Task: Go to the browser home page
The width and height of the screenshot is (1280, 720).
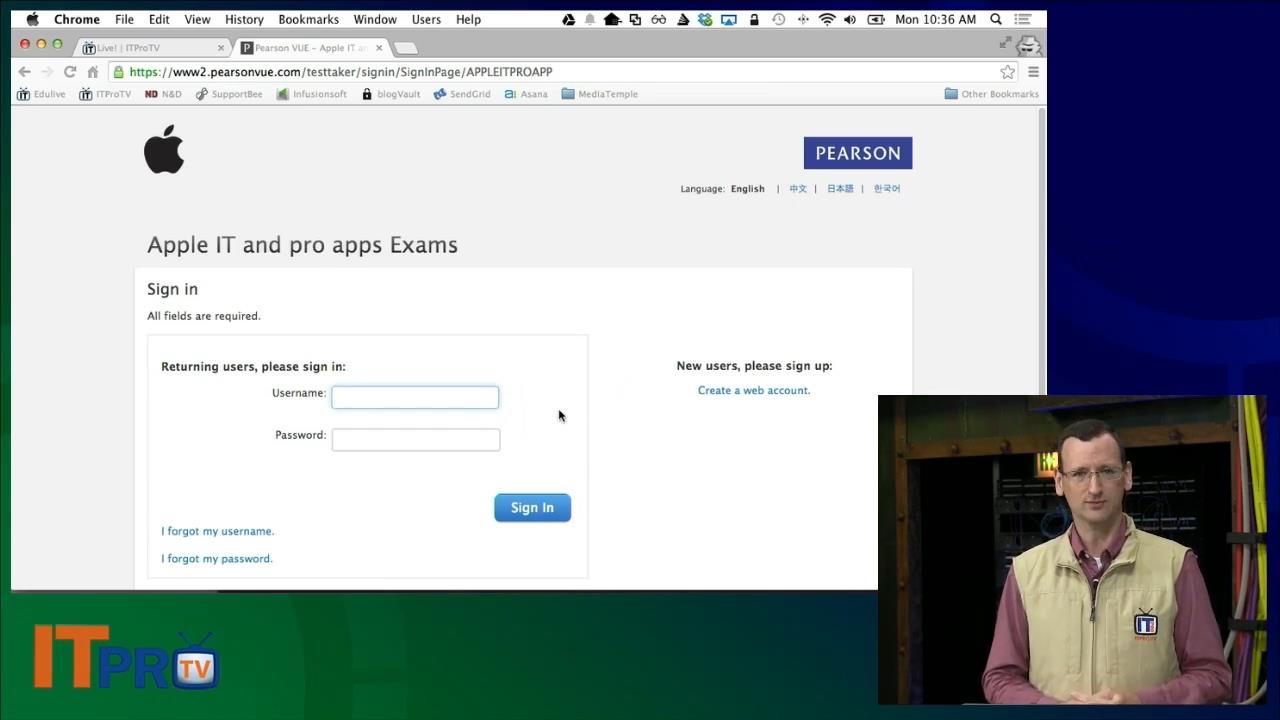Action: point(93,72)
